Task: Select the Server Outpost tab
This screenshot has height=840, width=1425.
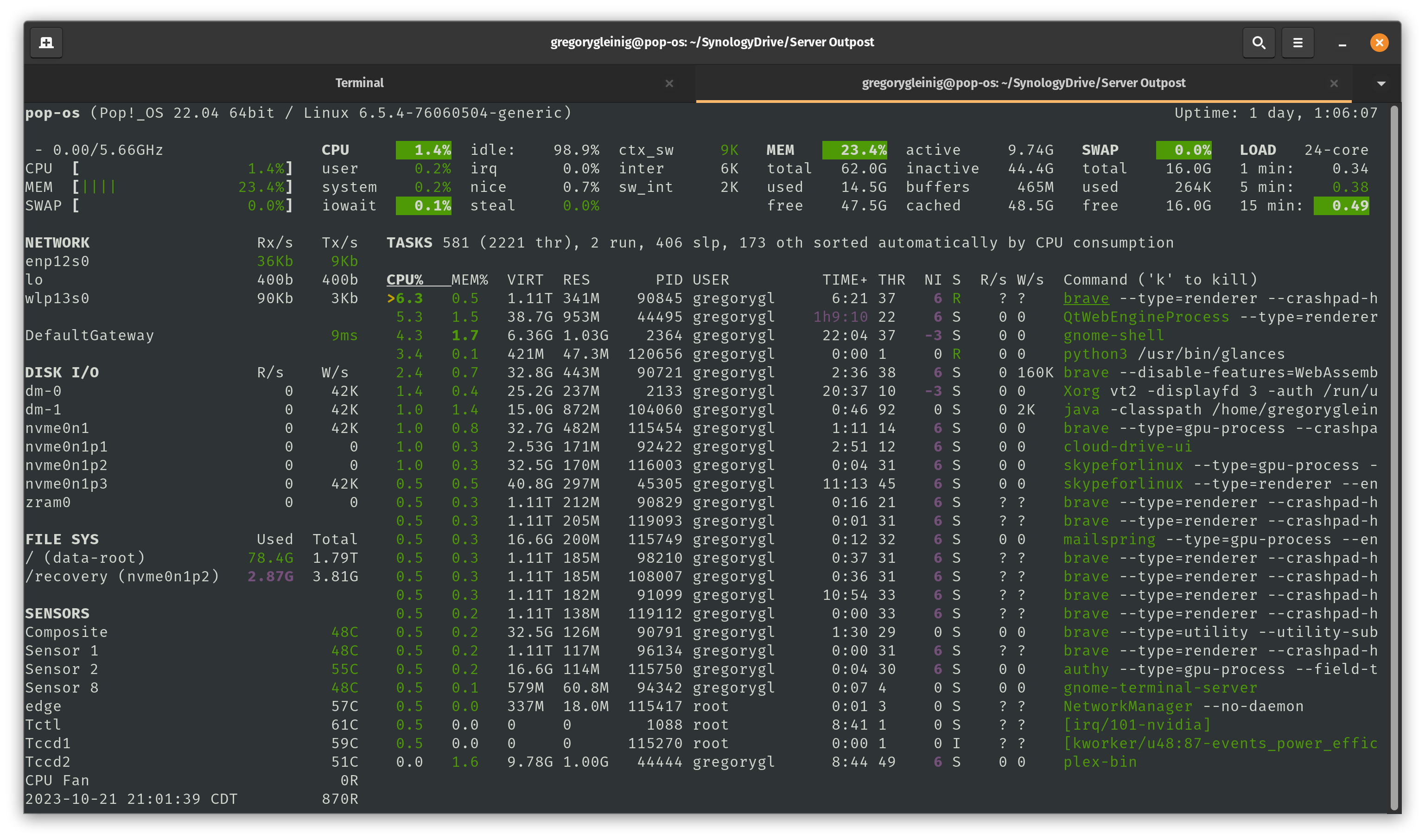Action: click(1023, 83)
